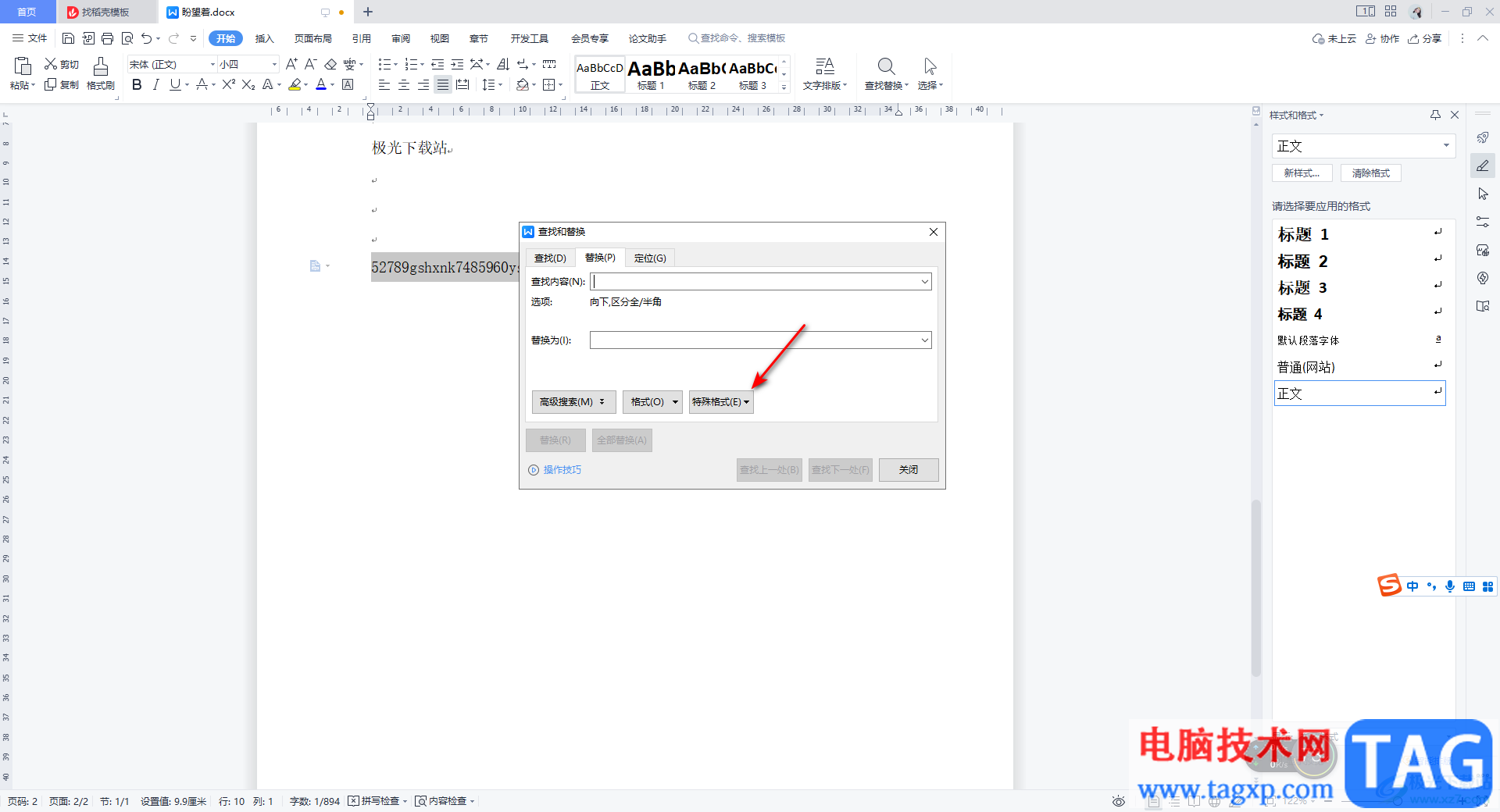Toggle Superscript formatting
The image size is (1500, 812).
point(228,84)
